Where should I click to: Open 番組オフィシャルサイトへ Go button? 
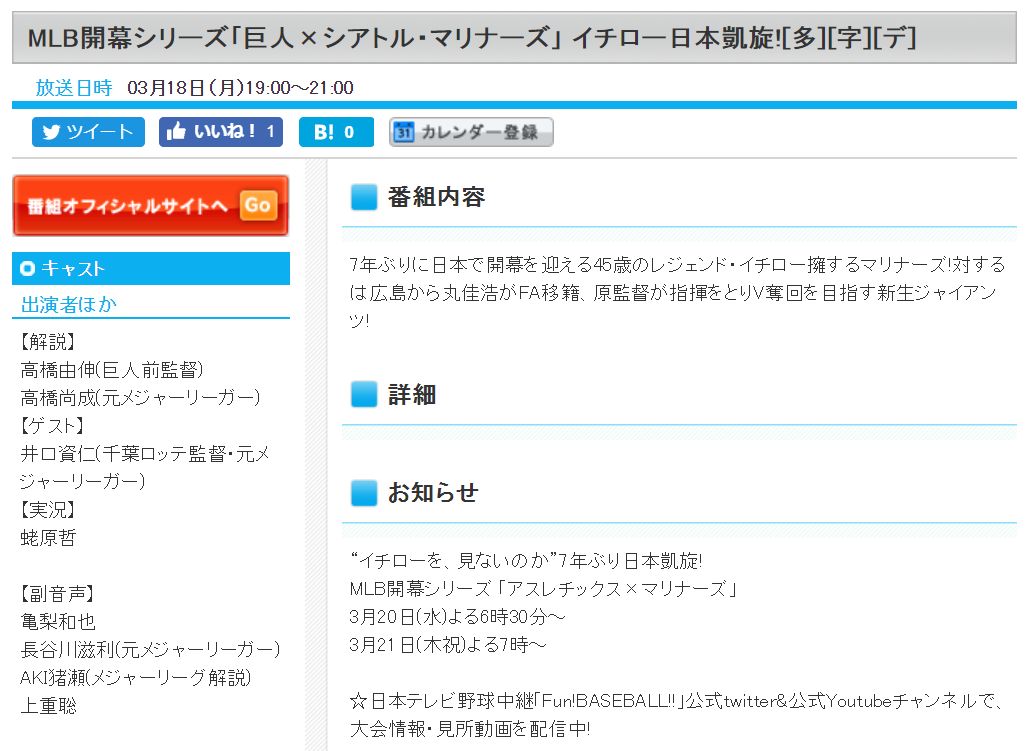coord(151,205)
